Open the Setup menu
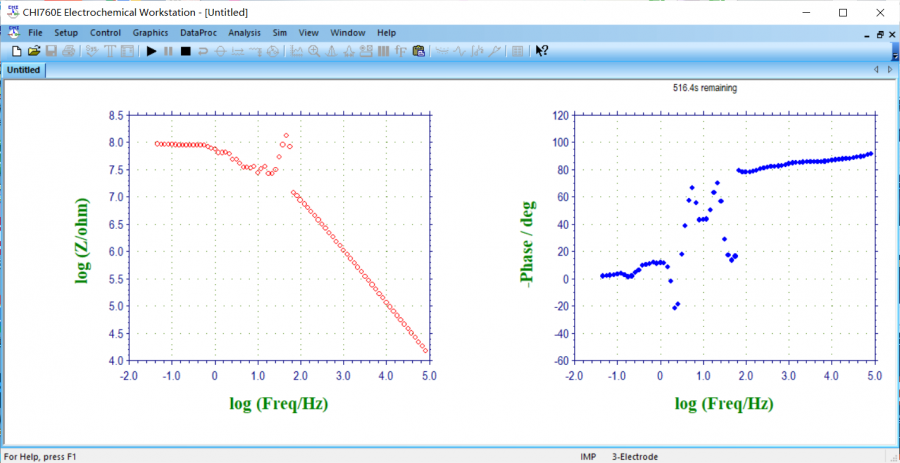Screen dimensions: 900x463 tap(66, 33)
